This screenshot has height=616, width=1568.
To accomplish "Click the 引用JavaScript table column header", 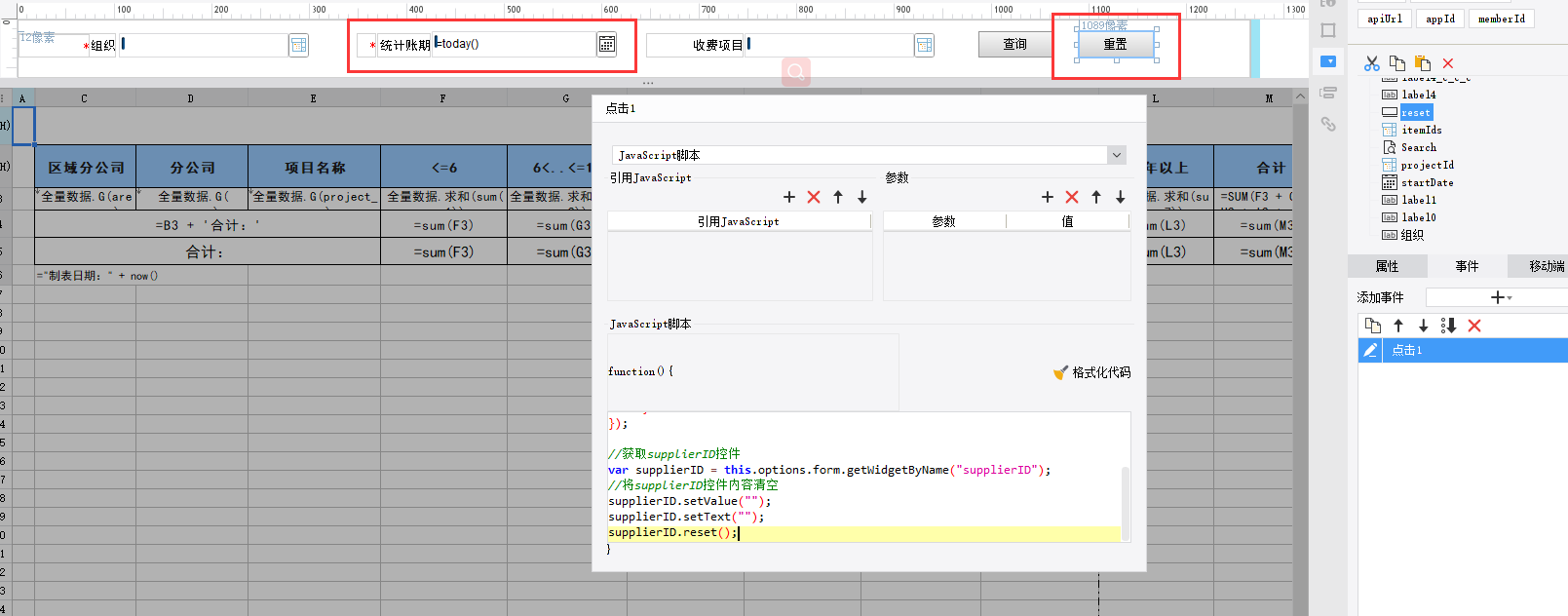I will point(738,221).
